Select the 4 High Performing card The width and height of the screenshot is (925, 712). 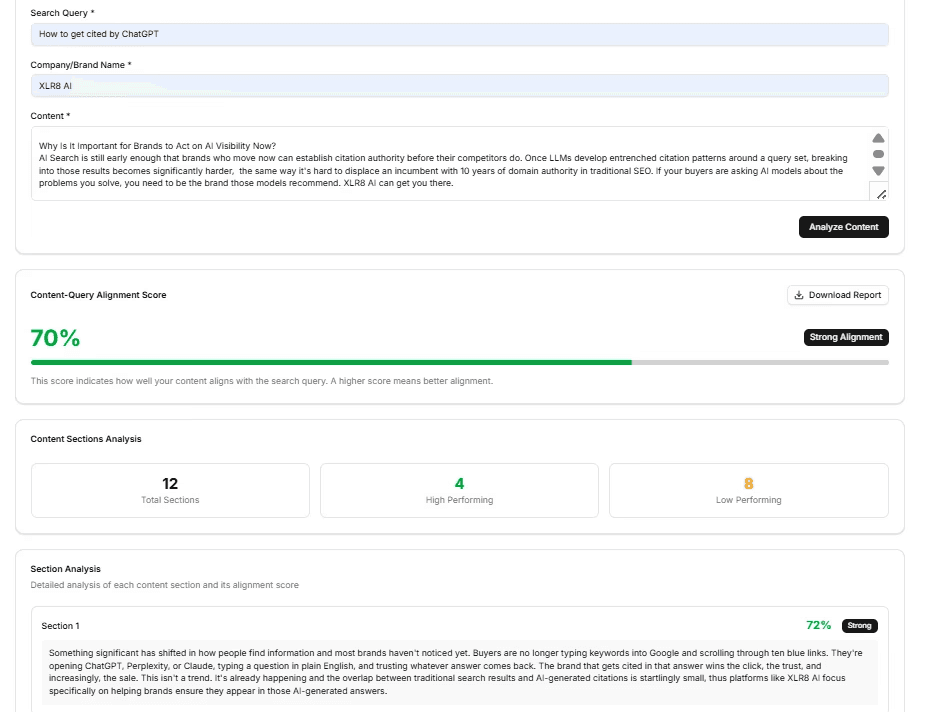pyautogui.click(x=459, y=490)
